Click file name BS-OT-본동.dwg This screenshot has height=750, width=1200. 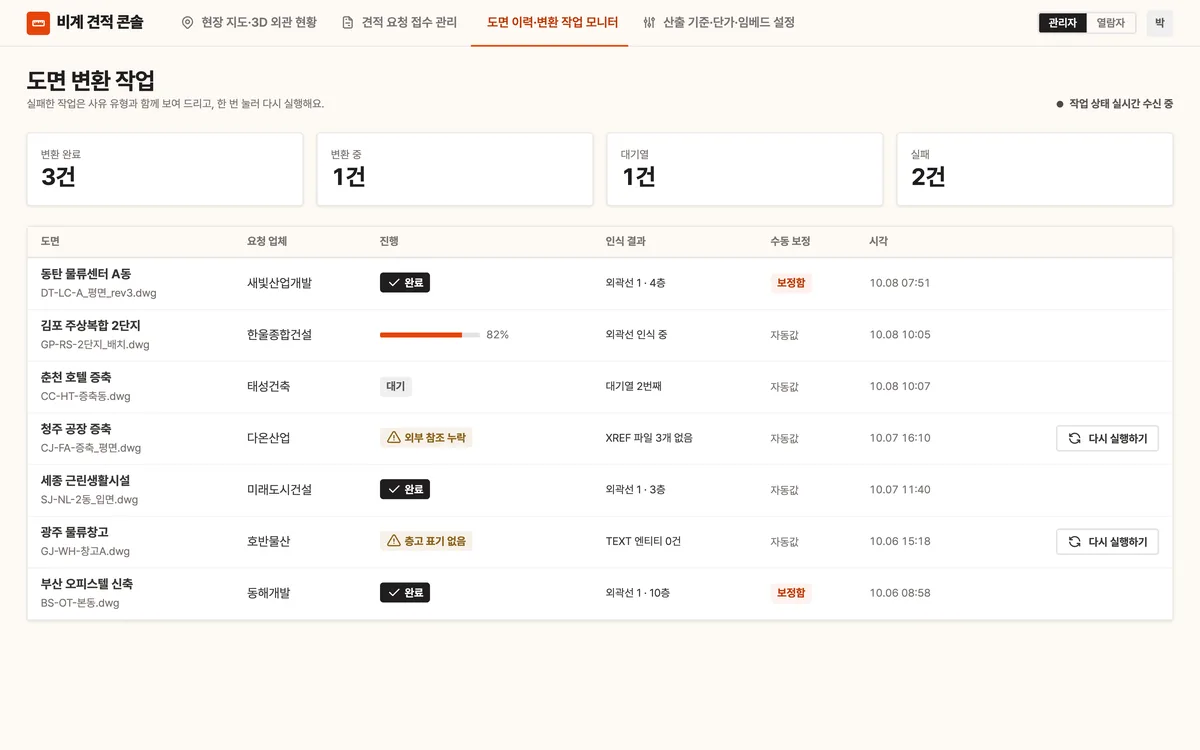point(80,603)
